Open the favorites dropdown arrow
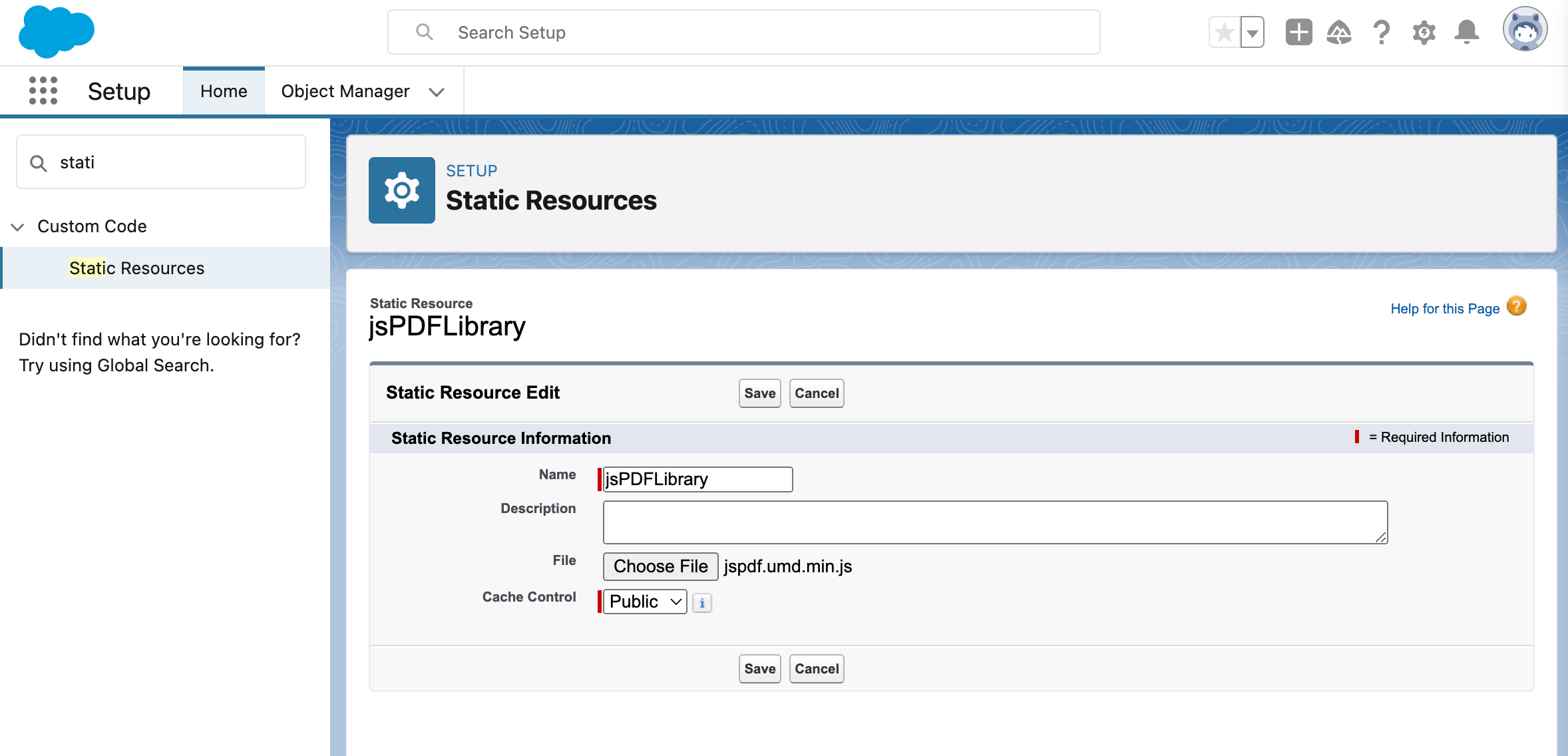Screen dimensions: 1568x756 1252,31
